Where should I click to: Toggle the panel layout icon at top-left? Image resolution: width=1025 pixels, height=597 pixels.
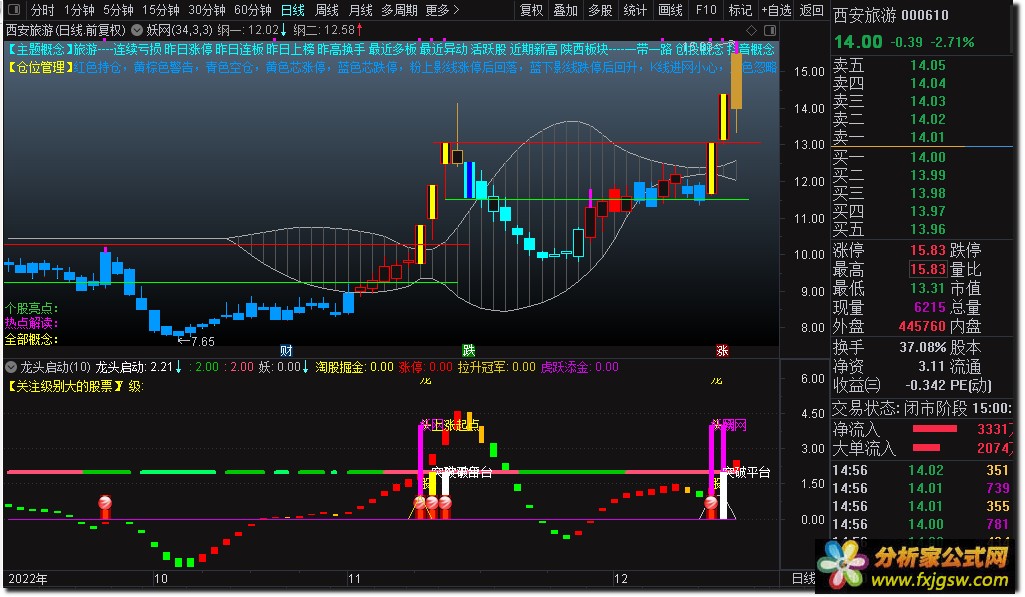(x=14, y=10)
